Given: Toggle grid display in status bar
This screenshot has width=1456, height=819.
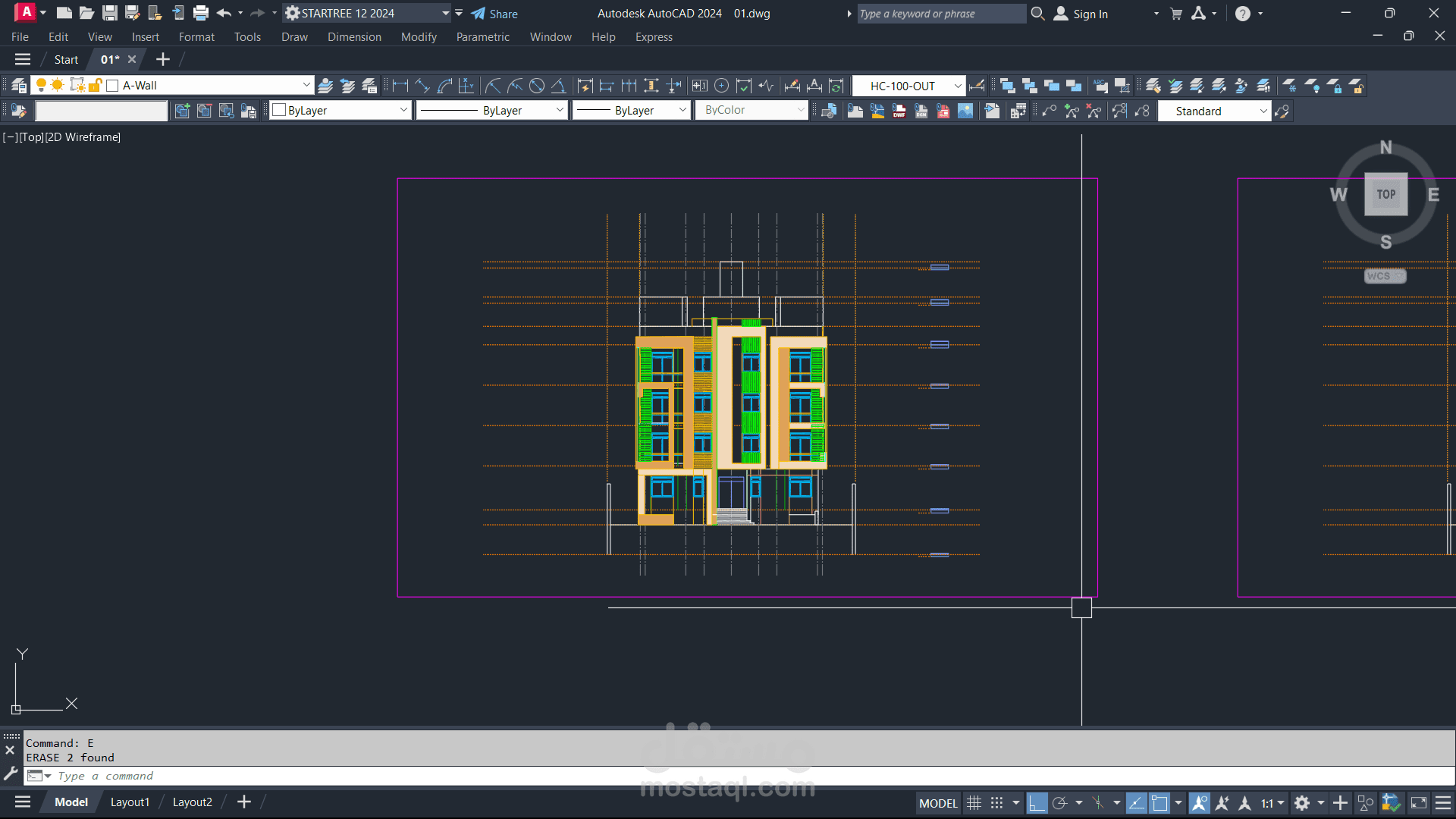Looking at the screenshot, I should click(974, 802).
